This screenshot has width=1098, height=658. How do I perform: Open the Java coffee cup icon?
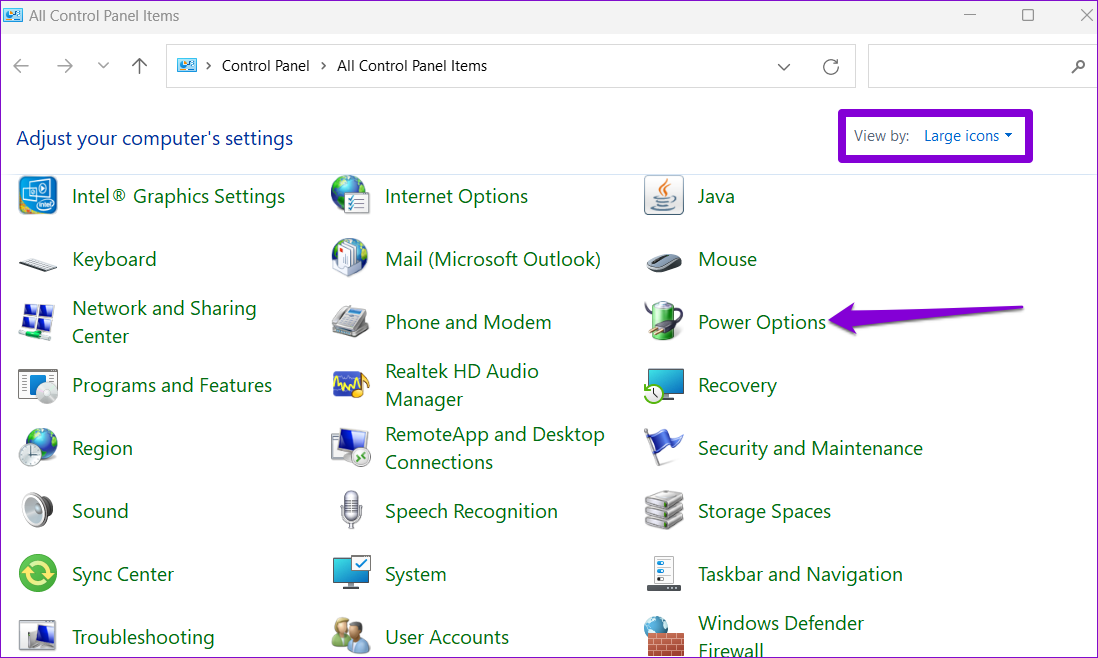pos(663,196)
